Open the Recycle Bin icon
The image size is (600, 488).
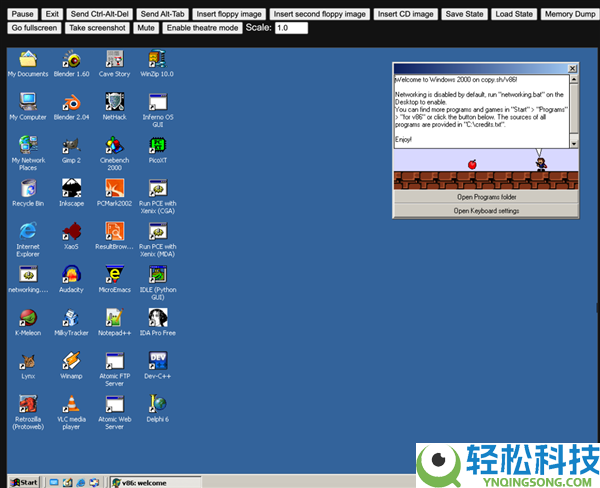[x=28, y=188]
